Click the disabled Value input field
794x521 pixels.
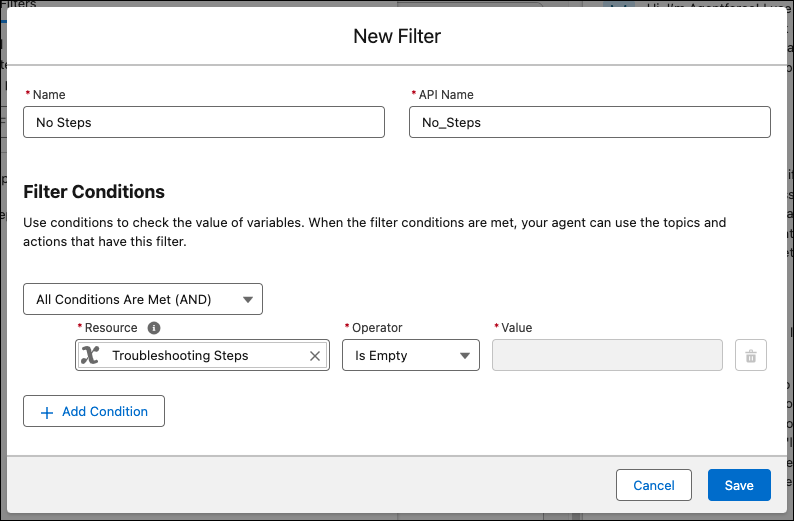click(607, 356)
